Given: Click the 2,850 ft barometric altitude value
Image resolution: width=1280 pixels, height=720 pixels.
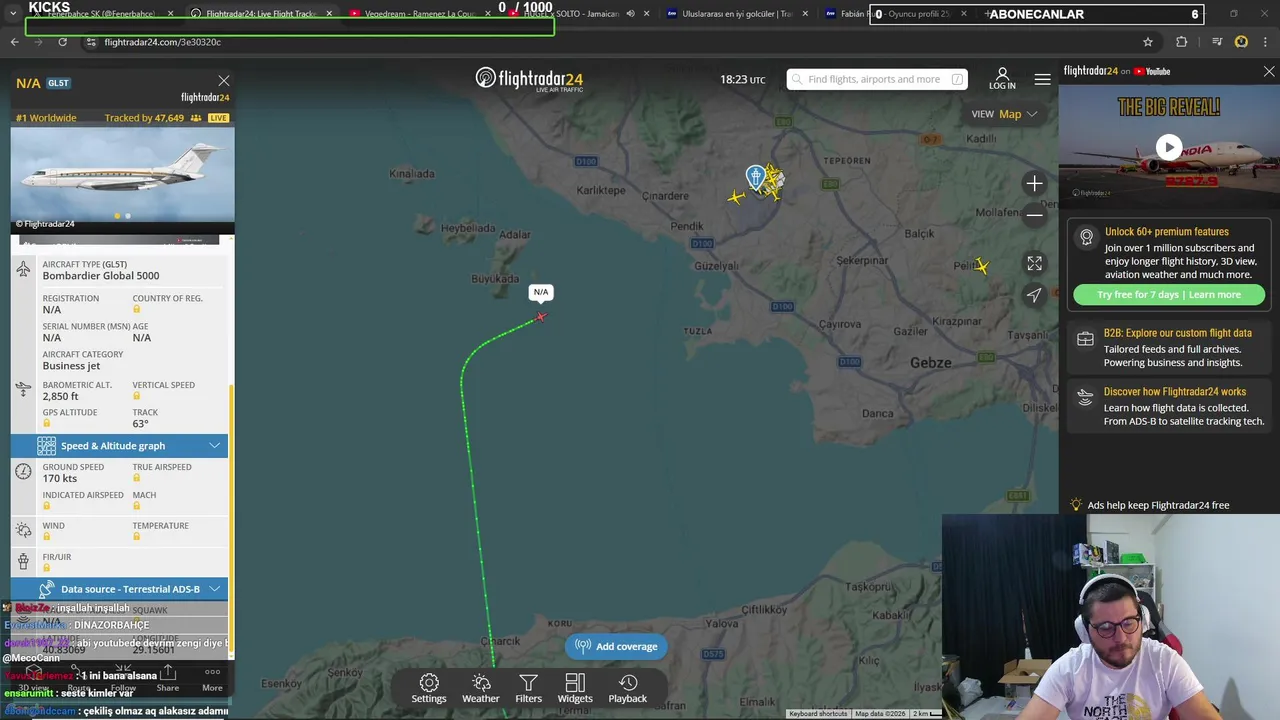Looking at the screenshot, I should [x=61, y=397].
